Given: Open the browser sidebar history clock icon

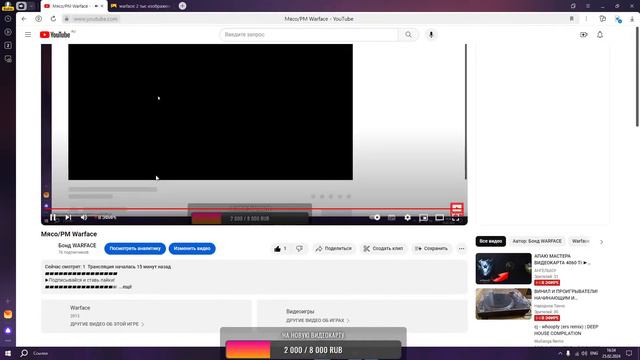Looking at the screenshot, I should coord(8,19).
